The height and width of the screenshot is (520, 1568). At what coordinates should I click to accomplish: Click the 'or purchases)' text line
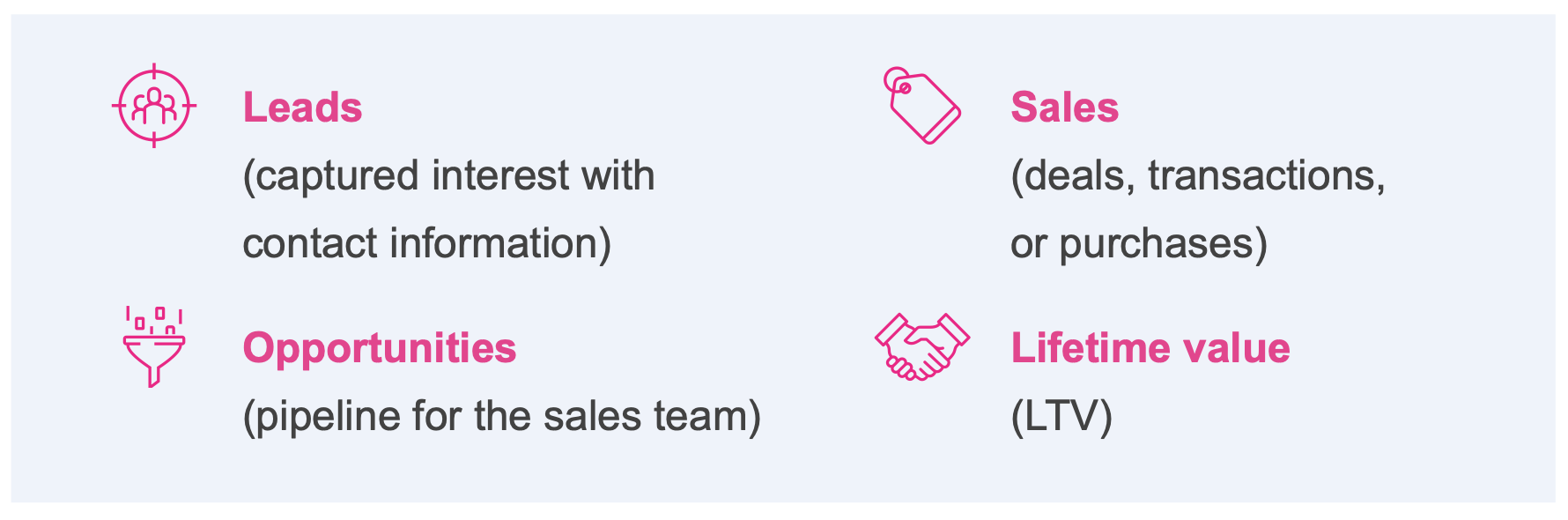[1139, 244]
